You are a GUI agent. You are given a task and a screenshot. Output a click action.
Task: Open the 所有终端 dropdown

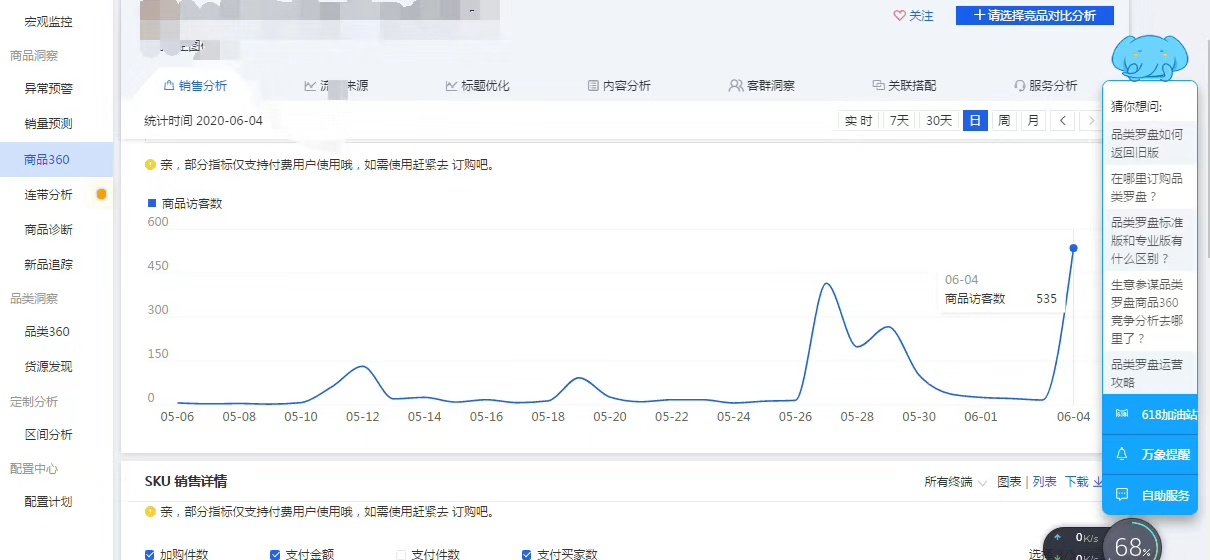pos(955,482)
